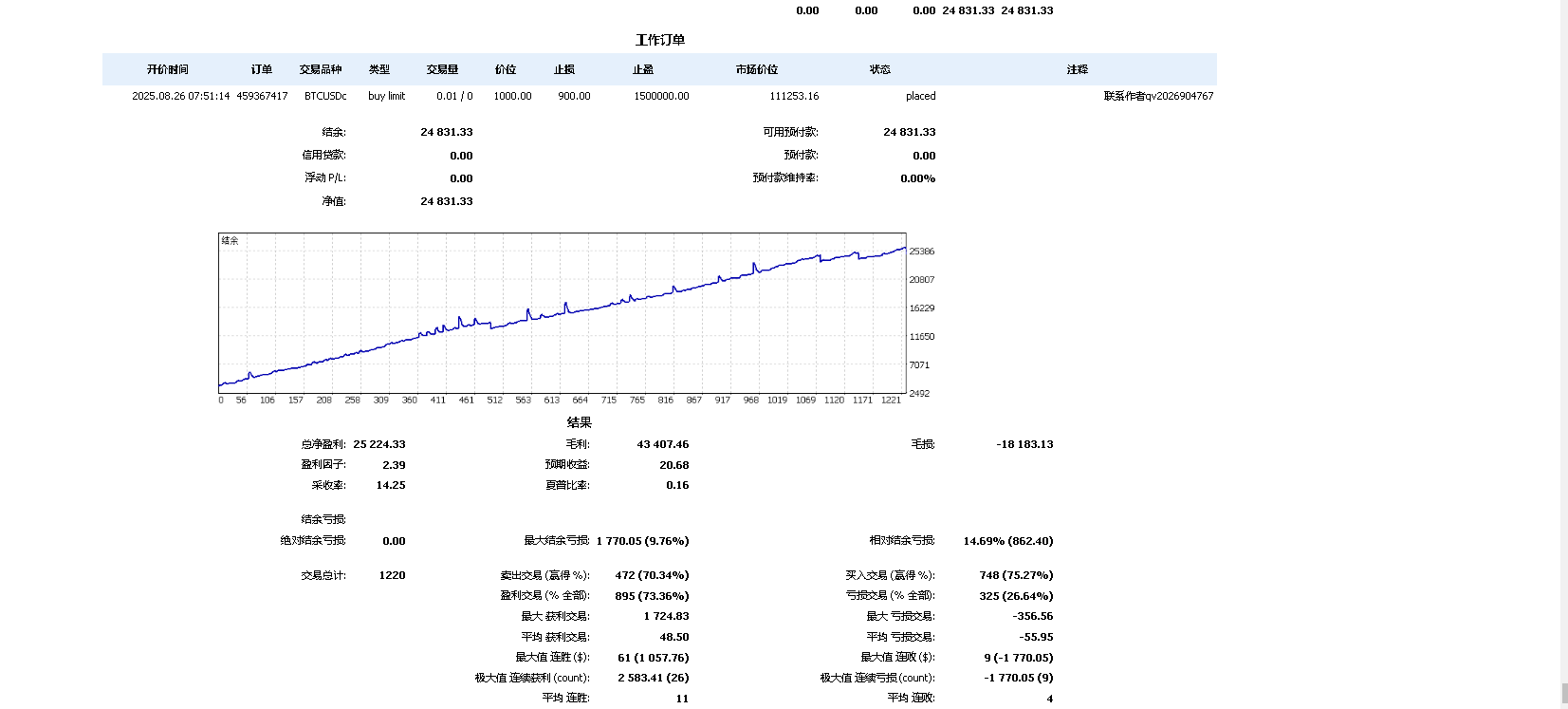Click maximal consecutive profit value 2 583.41 (26)

click(x=654, y=678)
